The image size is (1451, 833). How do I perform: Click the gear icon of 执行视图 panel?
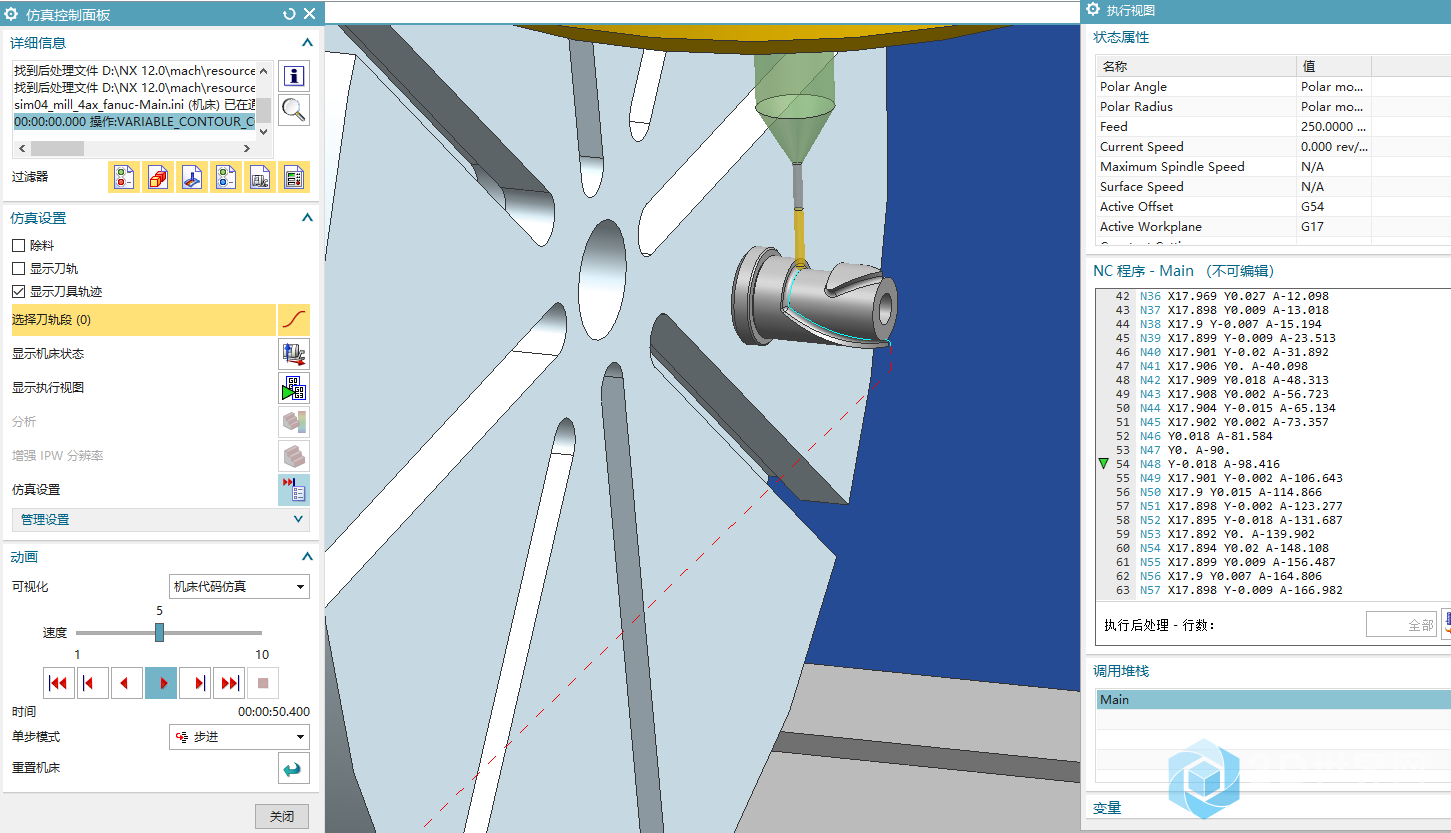[x=1093, y=10]
